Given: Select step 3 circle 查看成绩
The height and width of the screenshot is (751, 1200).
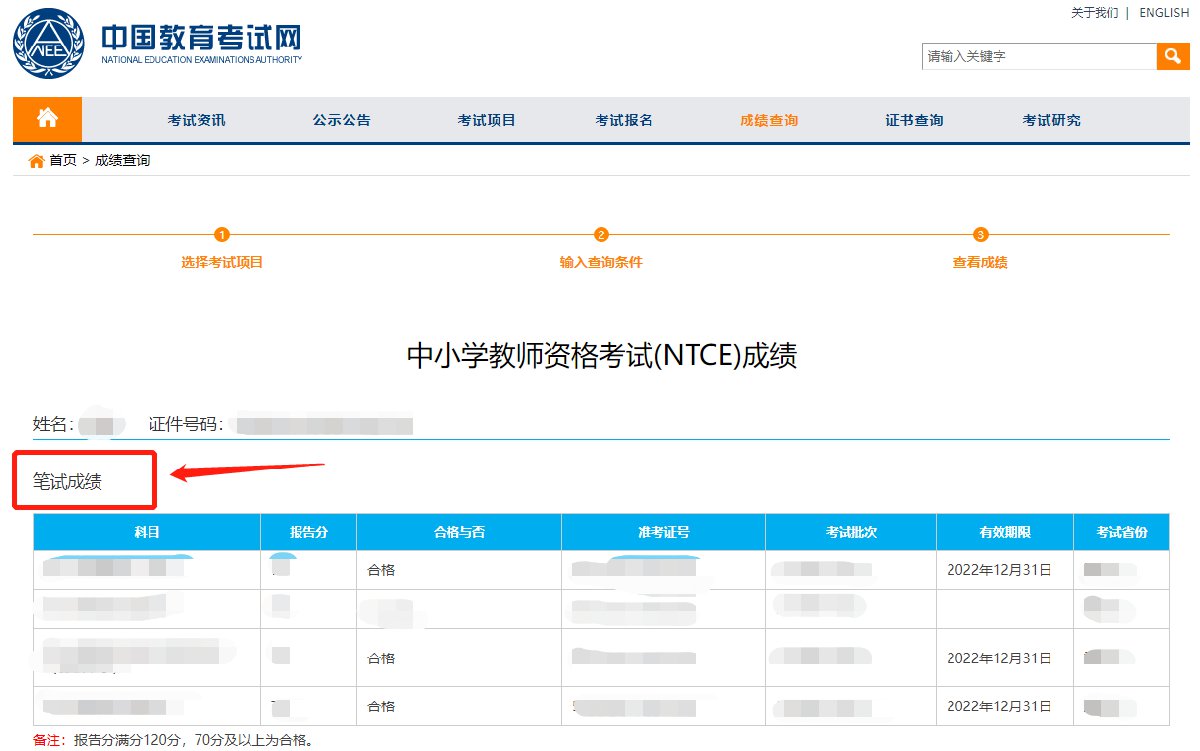Looking at the screenshot, I should point(980,235).
